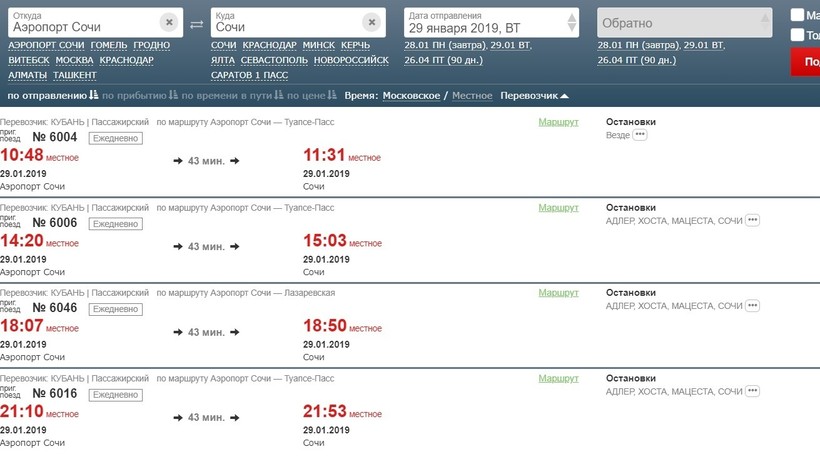Image resolution: width=820 pixels, height=459 pixels.
Task: Clear the Куда destination field
Action: point(371,22)
